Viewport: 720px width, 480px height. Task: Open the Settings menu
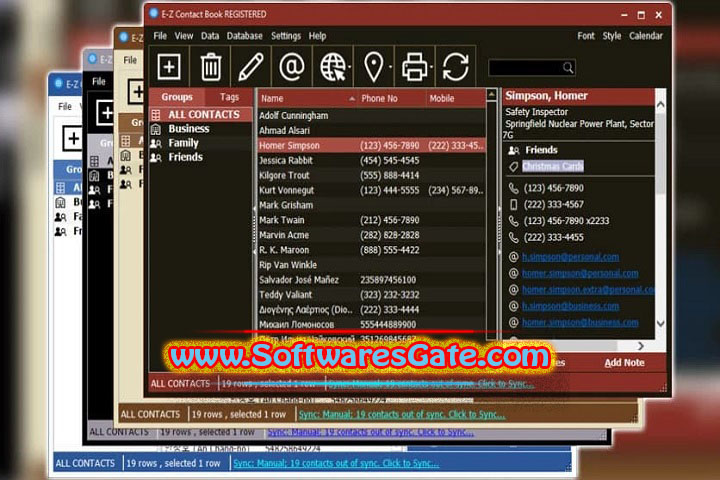[x=286, y=36]
